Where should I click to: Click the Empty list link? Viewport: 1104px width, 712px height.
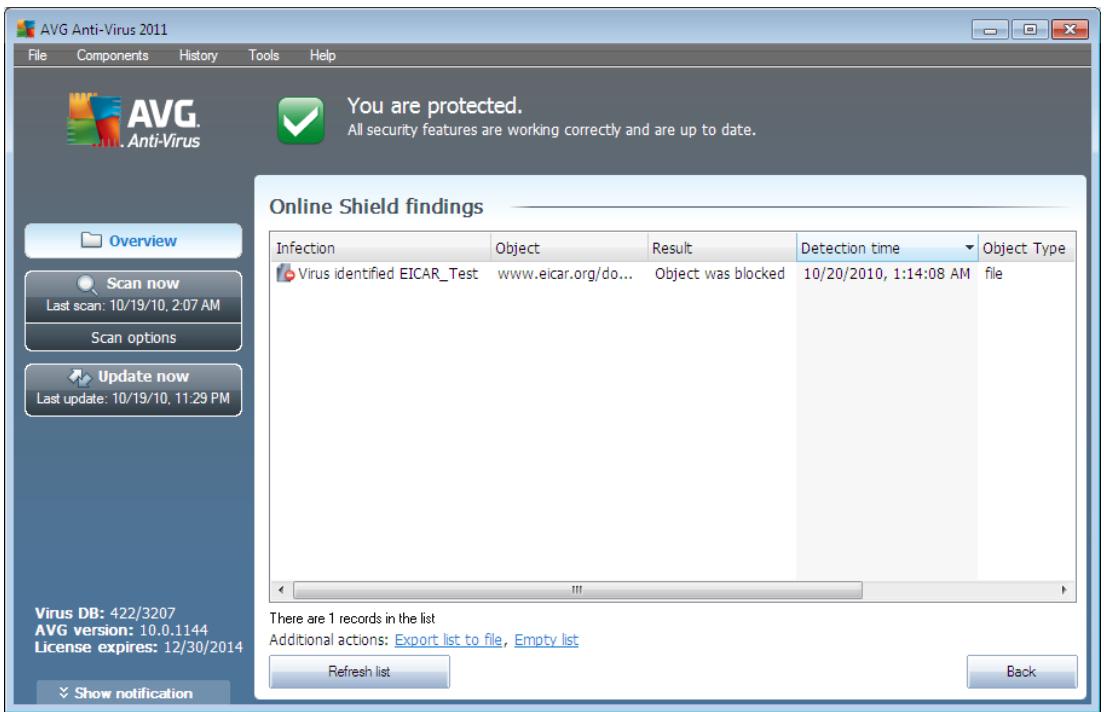click(x=546, y=639)
